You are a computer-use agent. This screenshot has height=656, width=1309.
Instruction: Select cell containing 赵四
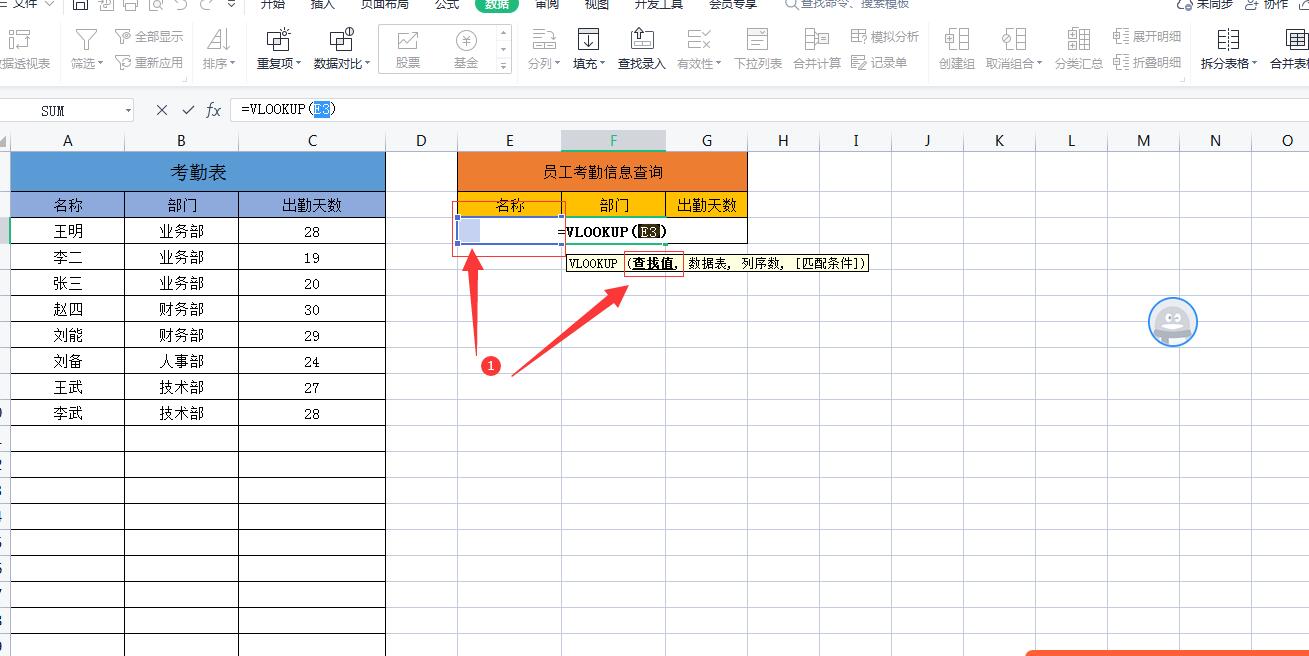pyautogui.click(x=68, y=309)
